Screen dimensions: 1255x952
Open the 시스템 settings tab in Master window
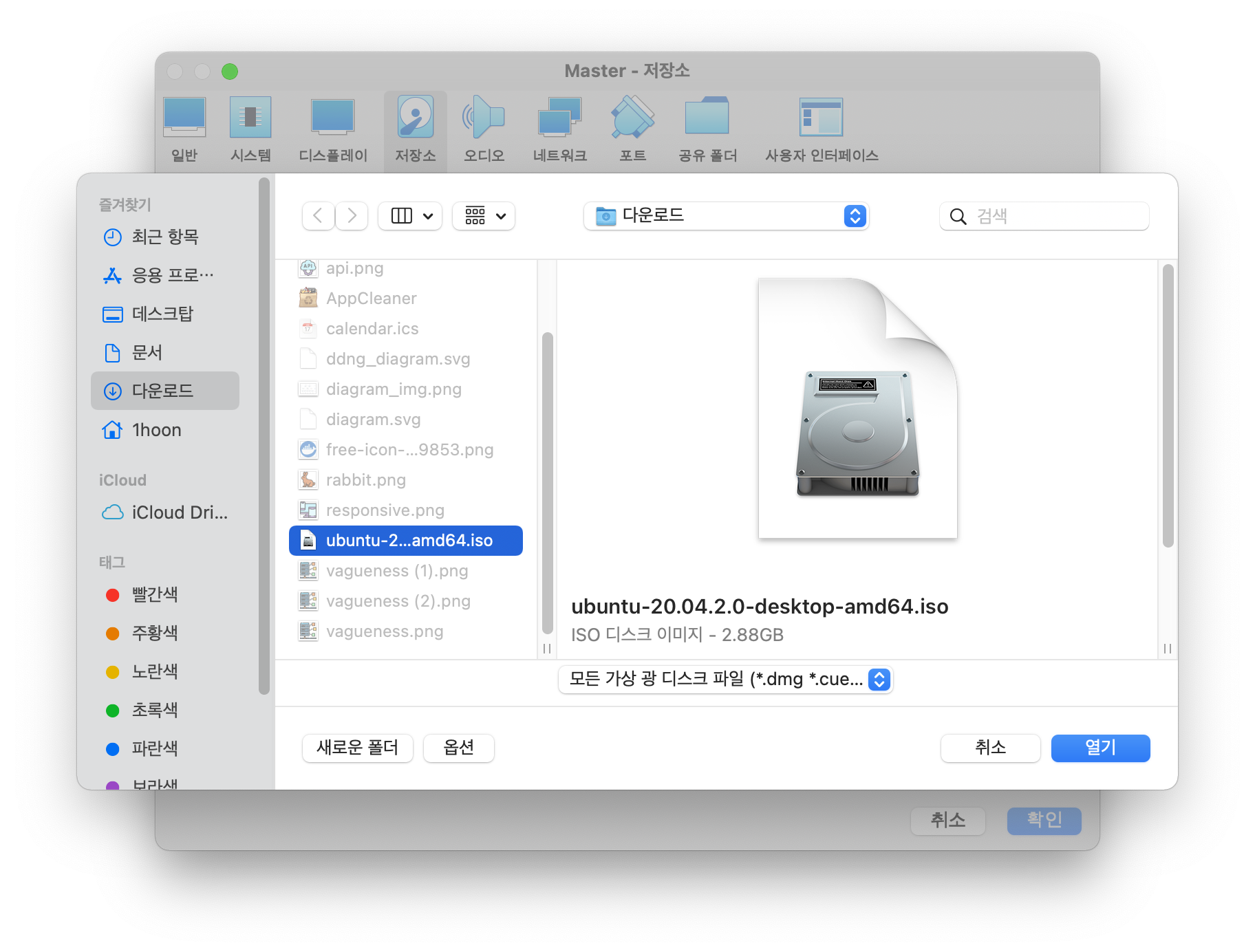point(250,130)
